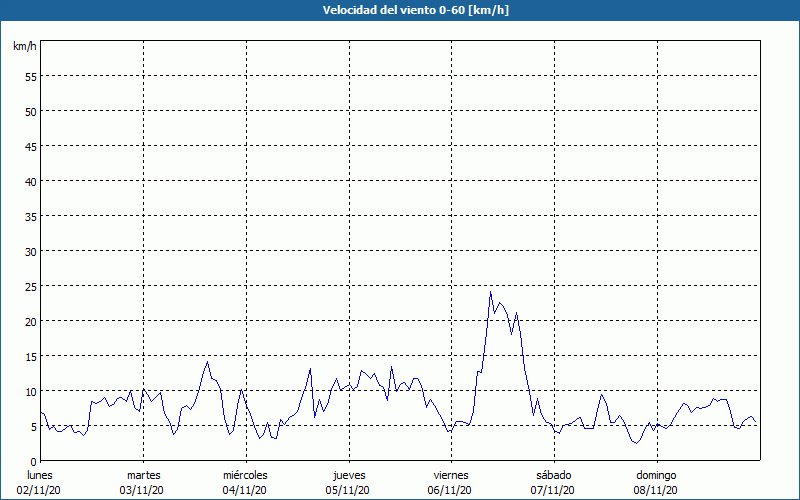Click the '15' y-axis value
Screen dimensions: 800x500
coord(31,357)
